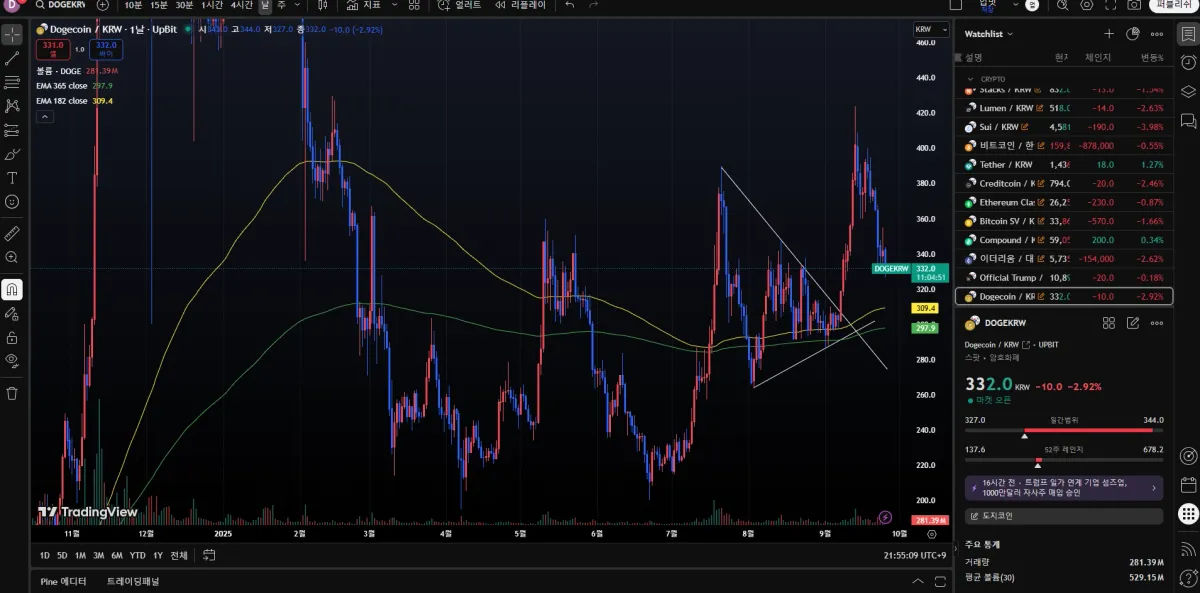Open the watchlist more options menu

[1157, 34]
